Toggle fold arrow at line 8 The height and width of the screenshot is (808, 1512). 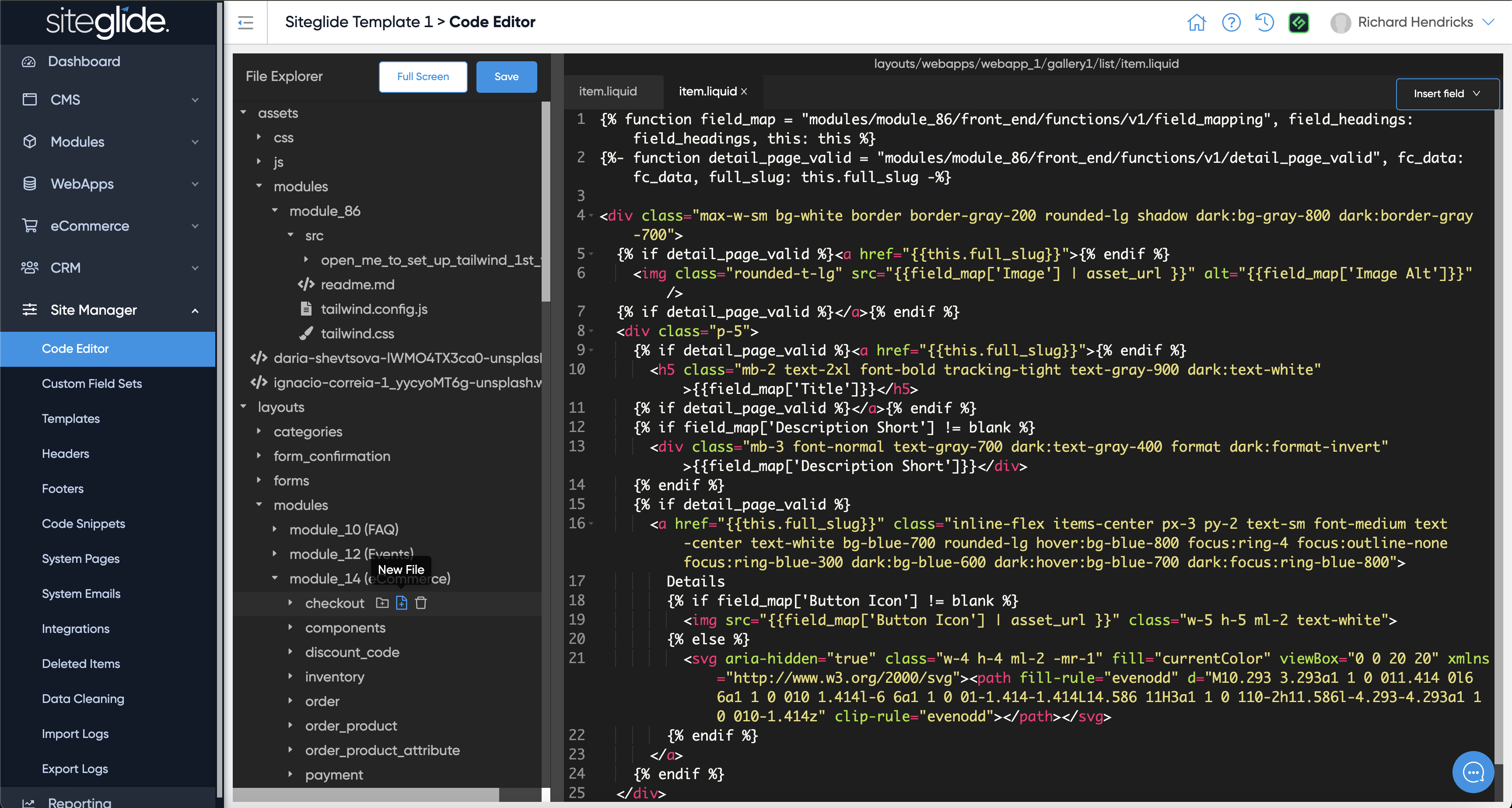tap(591, 331)
